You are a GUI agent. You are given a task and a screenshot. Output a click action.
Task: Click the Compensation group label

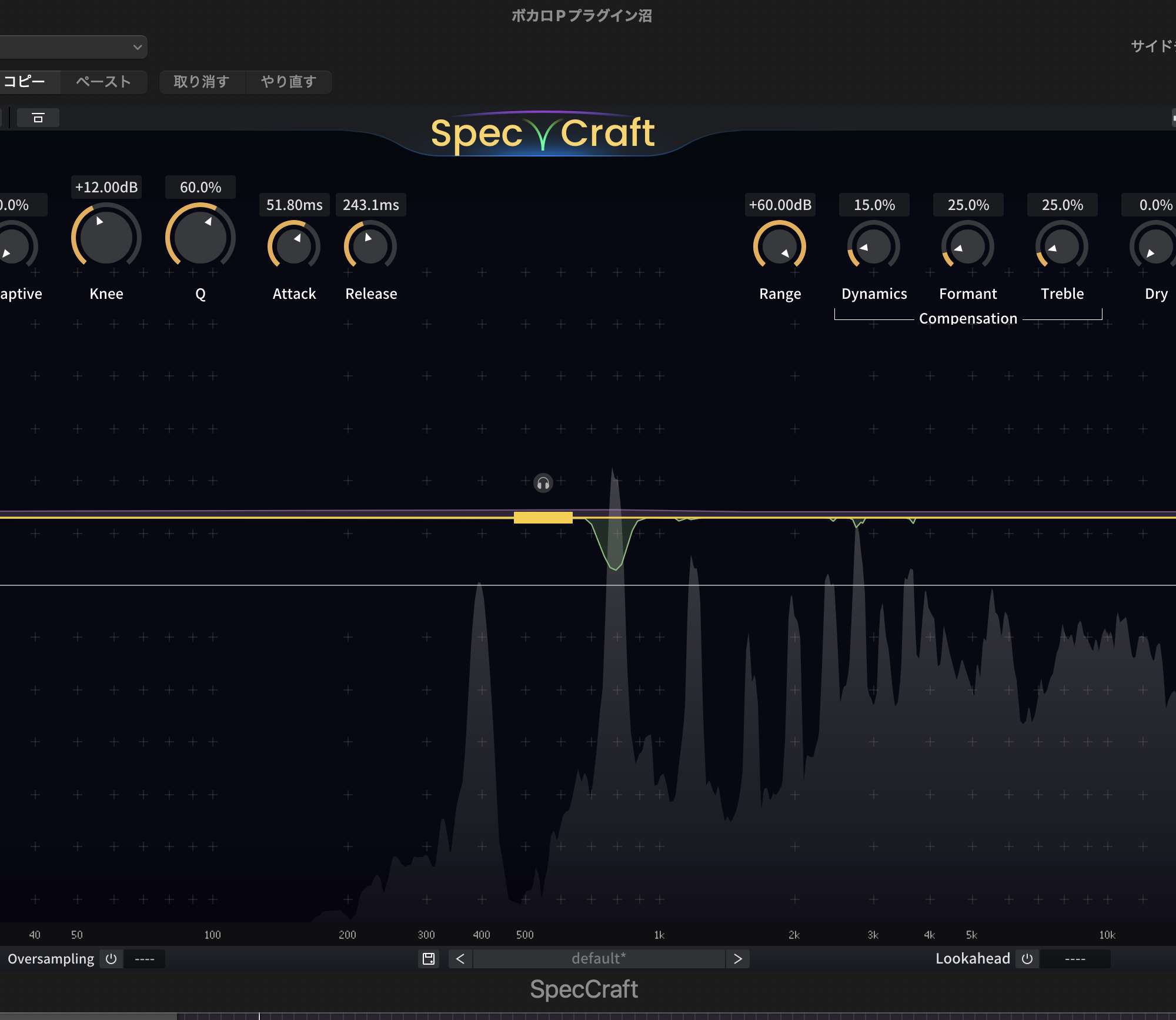point(968,318)
